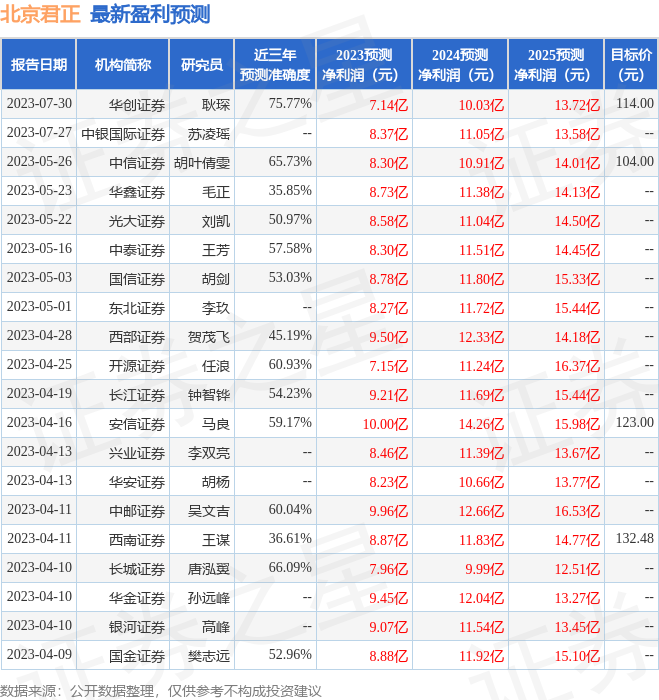Click 2023 forecast 10.00亿
This screenshot has width=659, height=700.
point(385,425)
